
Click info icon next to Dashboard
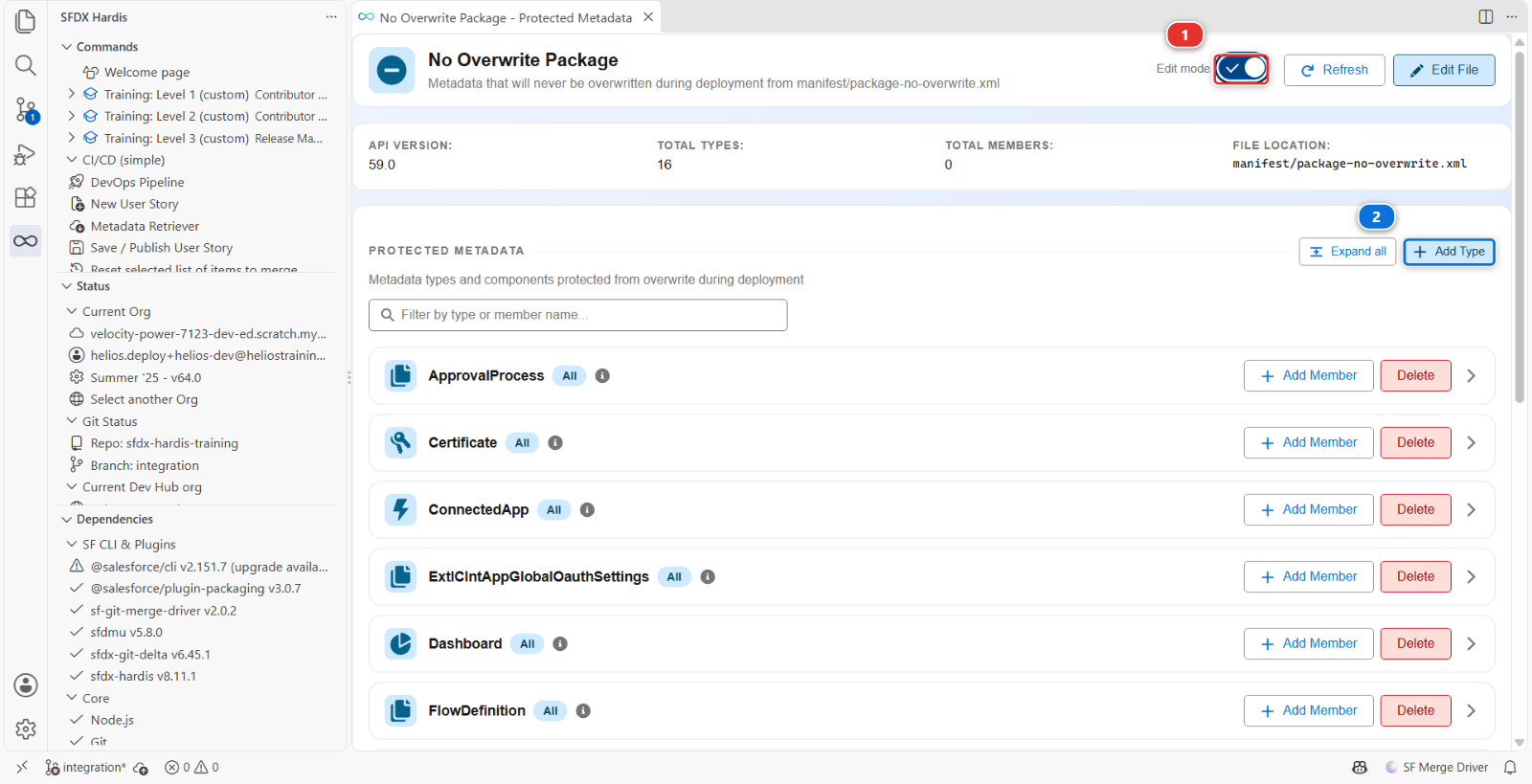[x=560, y=644]
